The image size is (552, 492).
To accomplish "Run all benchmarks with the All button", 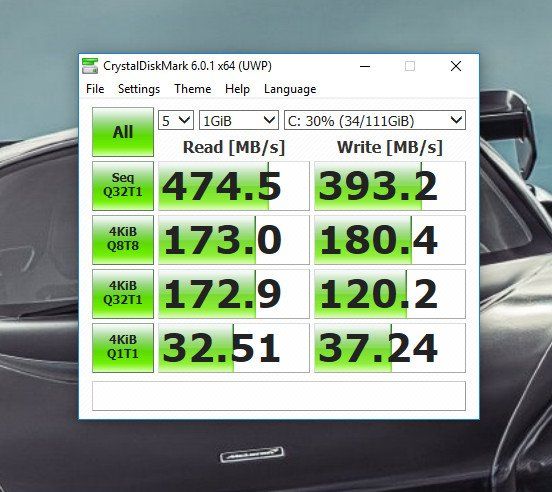I will pyautogui.click(x=123, y=132).
